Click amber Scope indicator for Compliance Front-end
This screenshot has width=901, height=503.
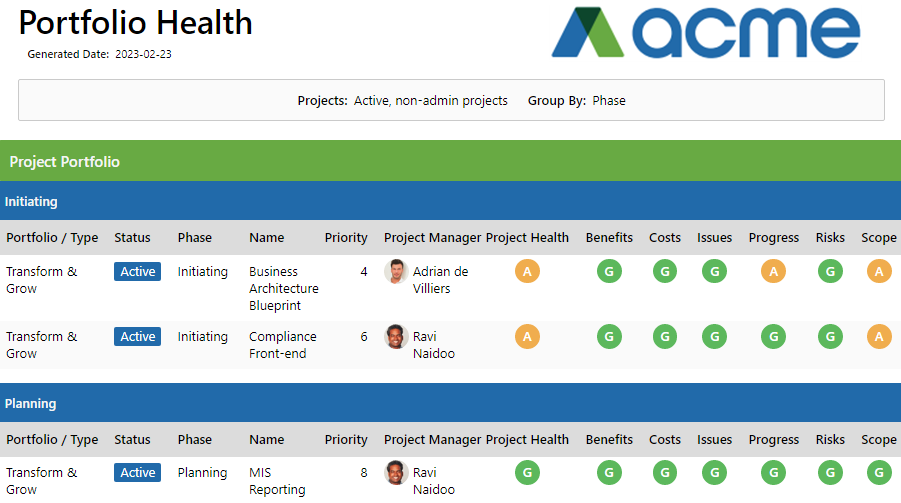tap(878, 337)
